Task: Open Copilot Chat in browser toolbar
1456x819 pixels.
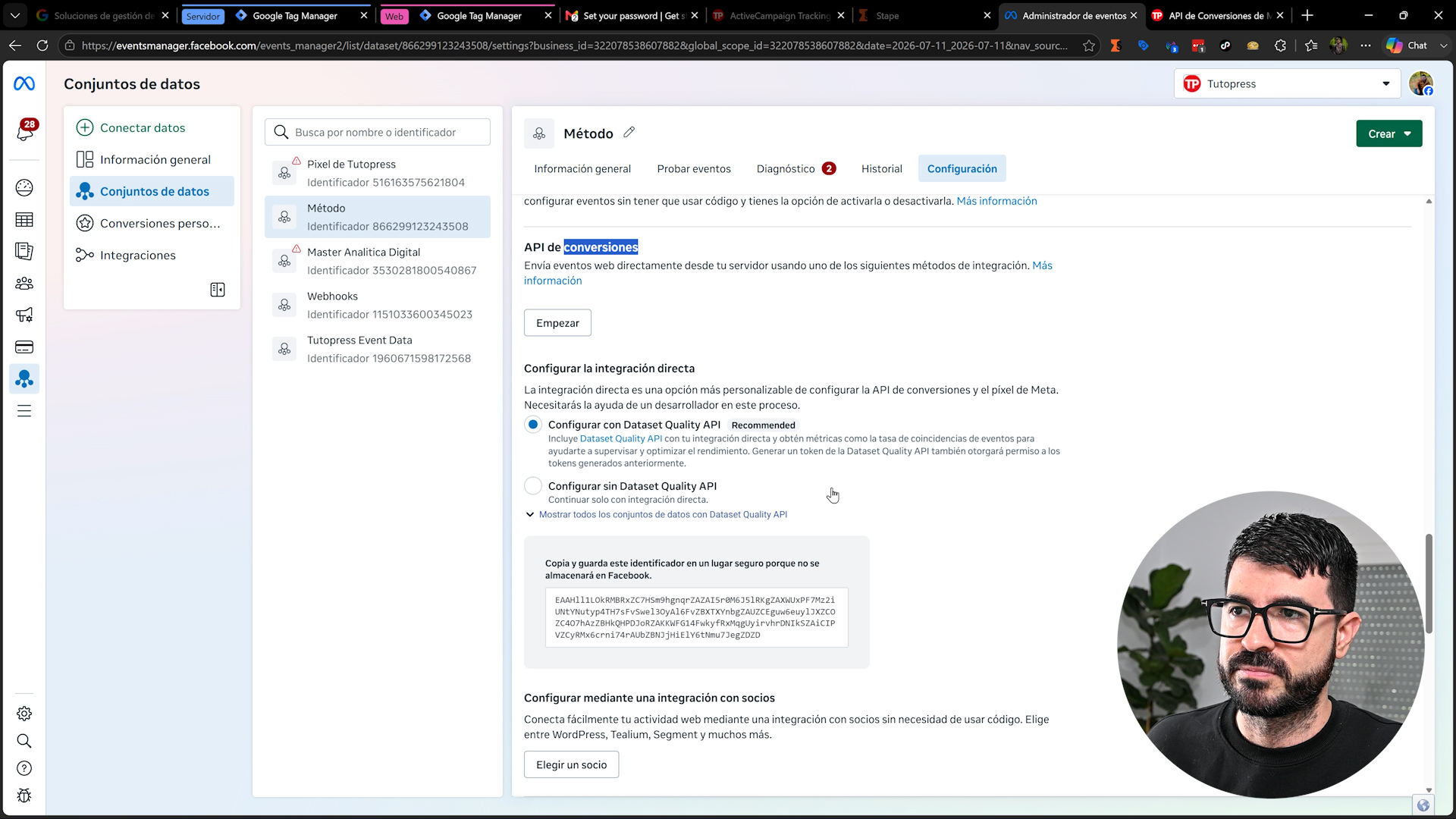Action: click(x=1406, y=45)
